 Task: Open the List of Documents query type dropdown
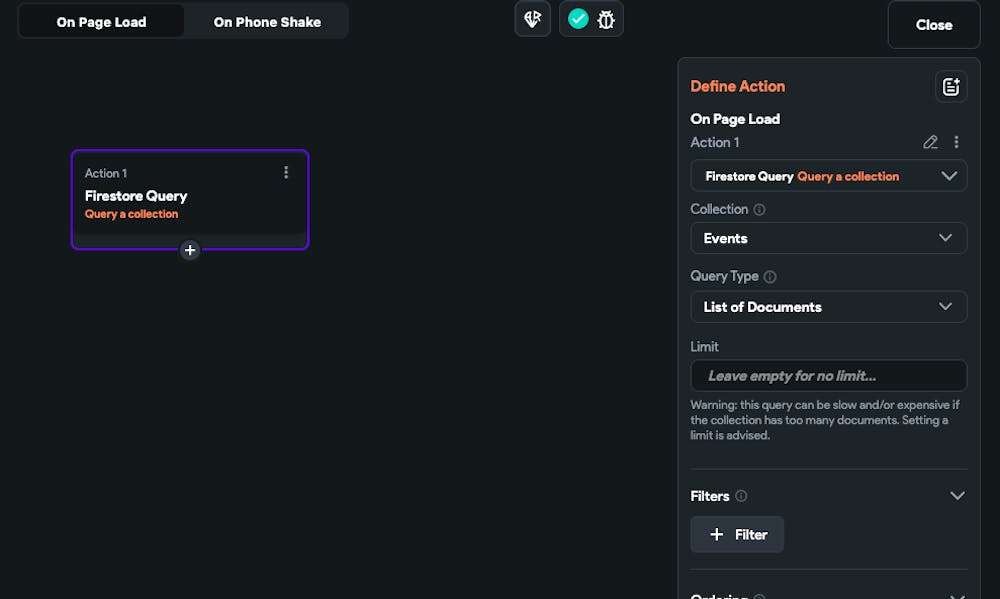828,307
